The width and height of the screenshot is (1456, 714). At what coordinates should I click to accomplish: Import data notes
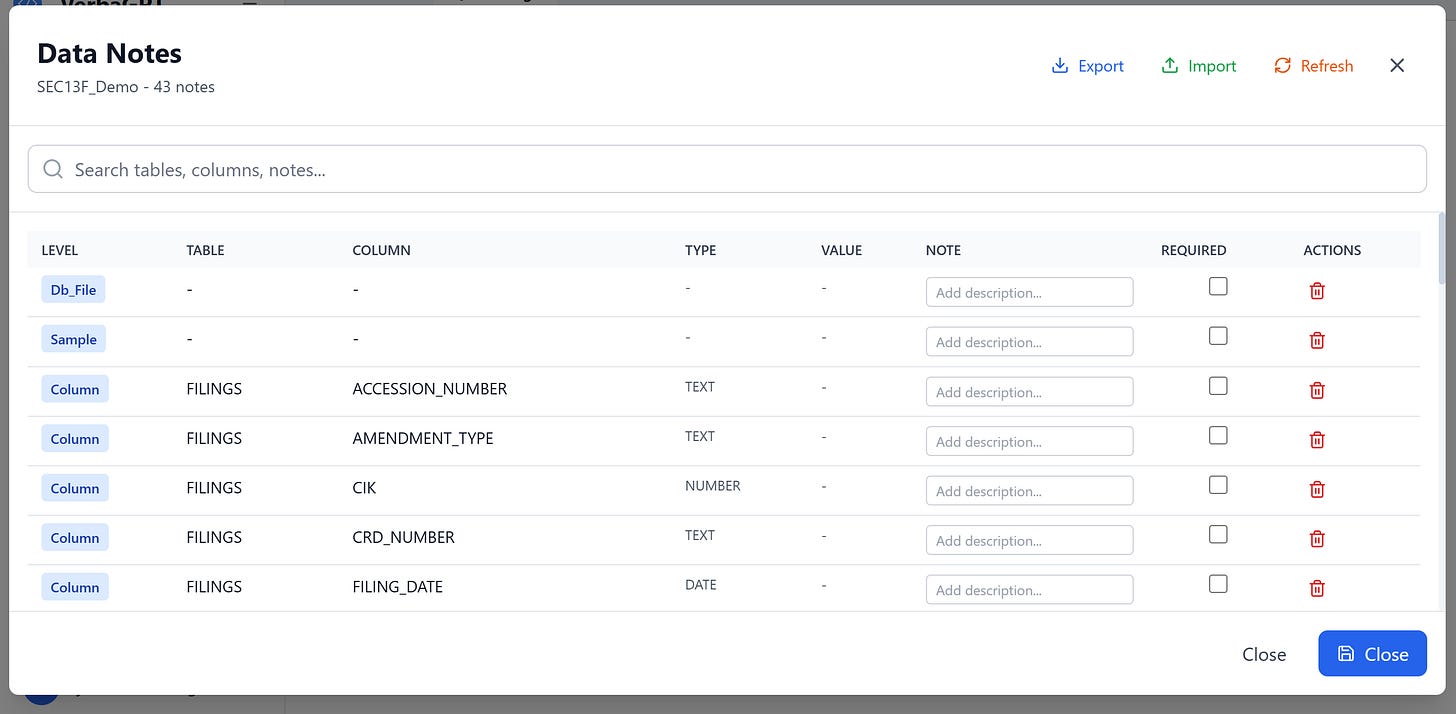pos(1199,66)
